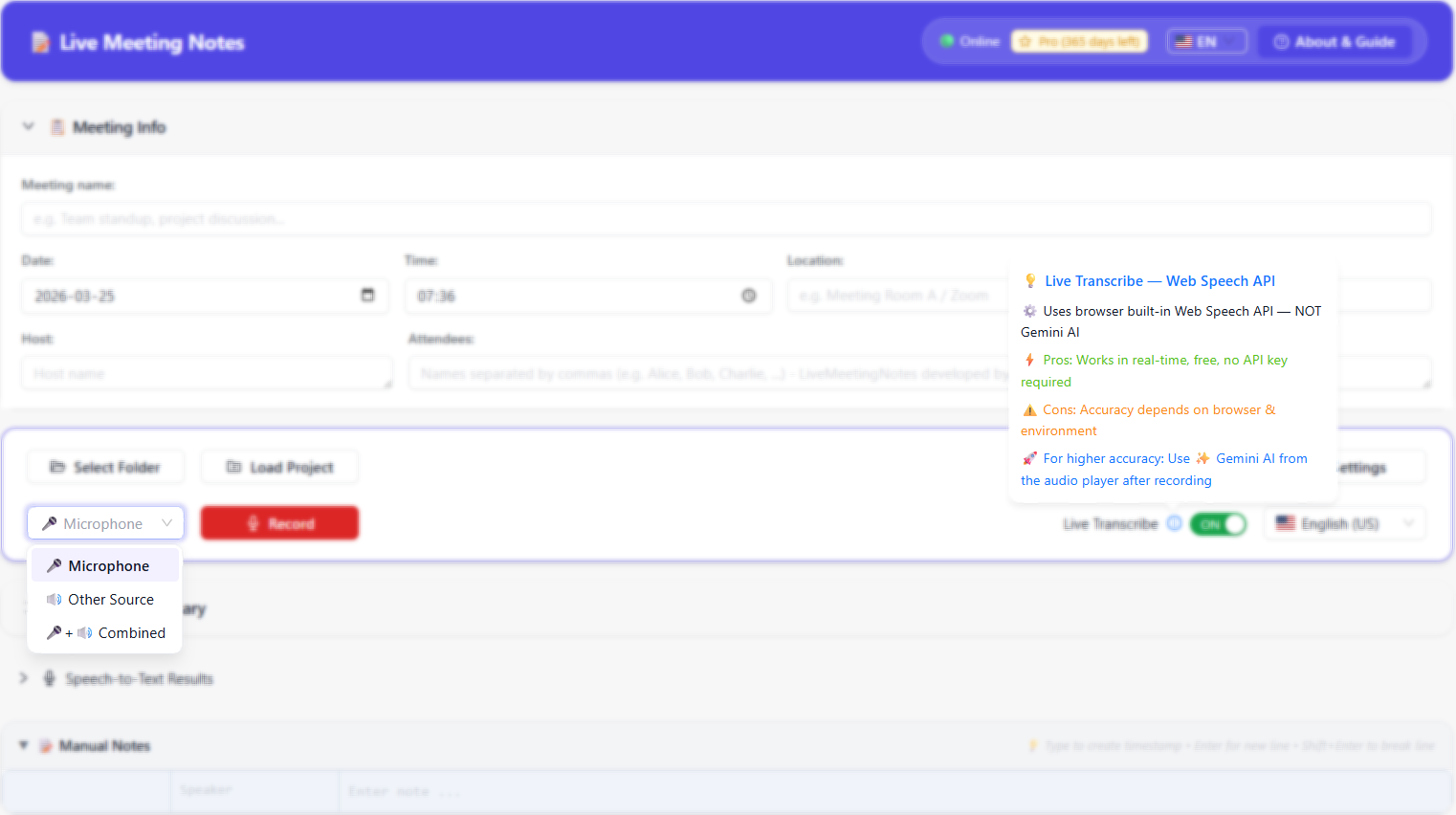Start recording with the red Record button
1456x815 pixels.
(x=279, y=523)
